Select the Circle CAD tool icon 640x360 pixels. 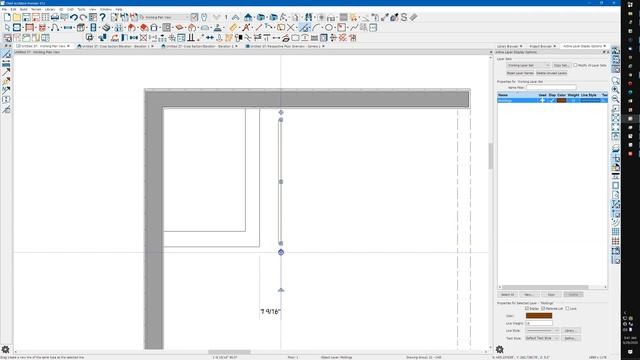tap(329, 28)
